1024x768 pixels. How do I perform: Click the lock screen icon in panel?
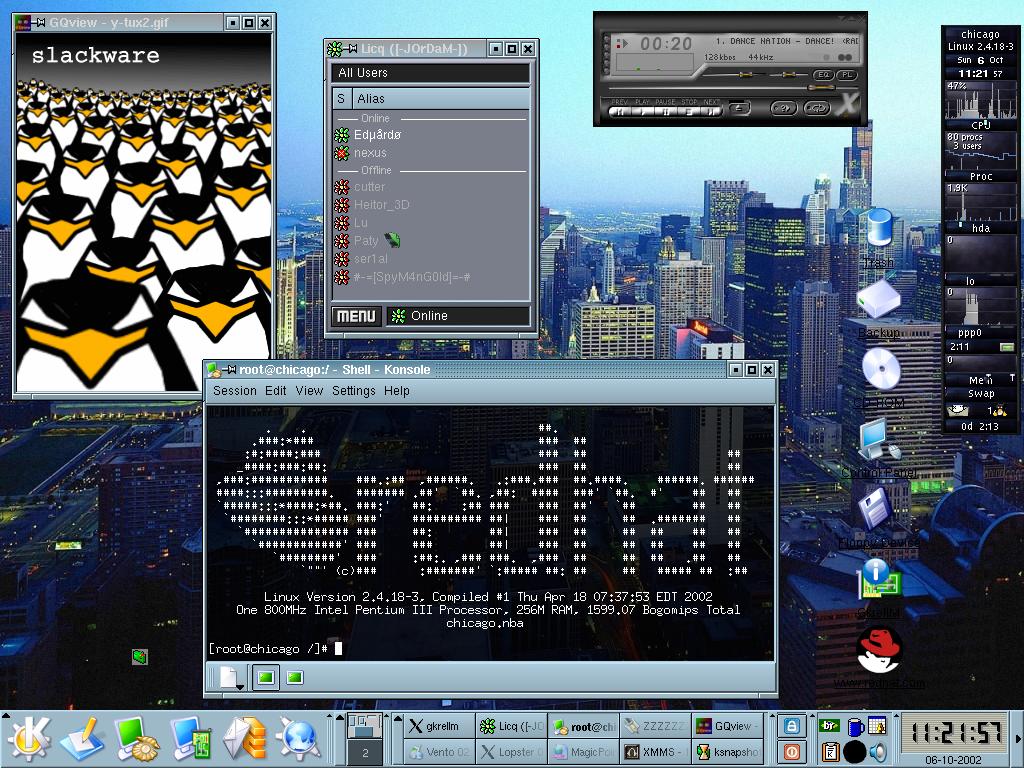point(792,726)
